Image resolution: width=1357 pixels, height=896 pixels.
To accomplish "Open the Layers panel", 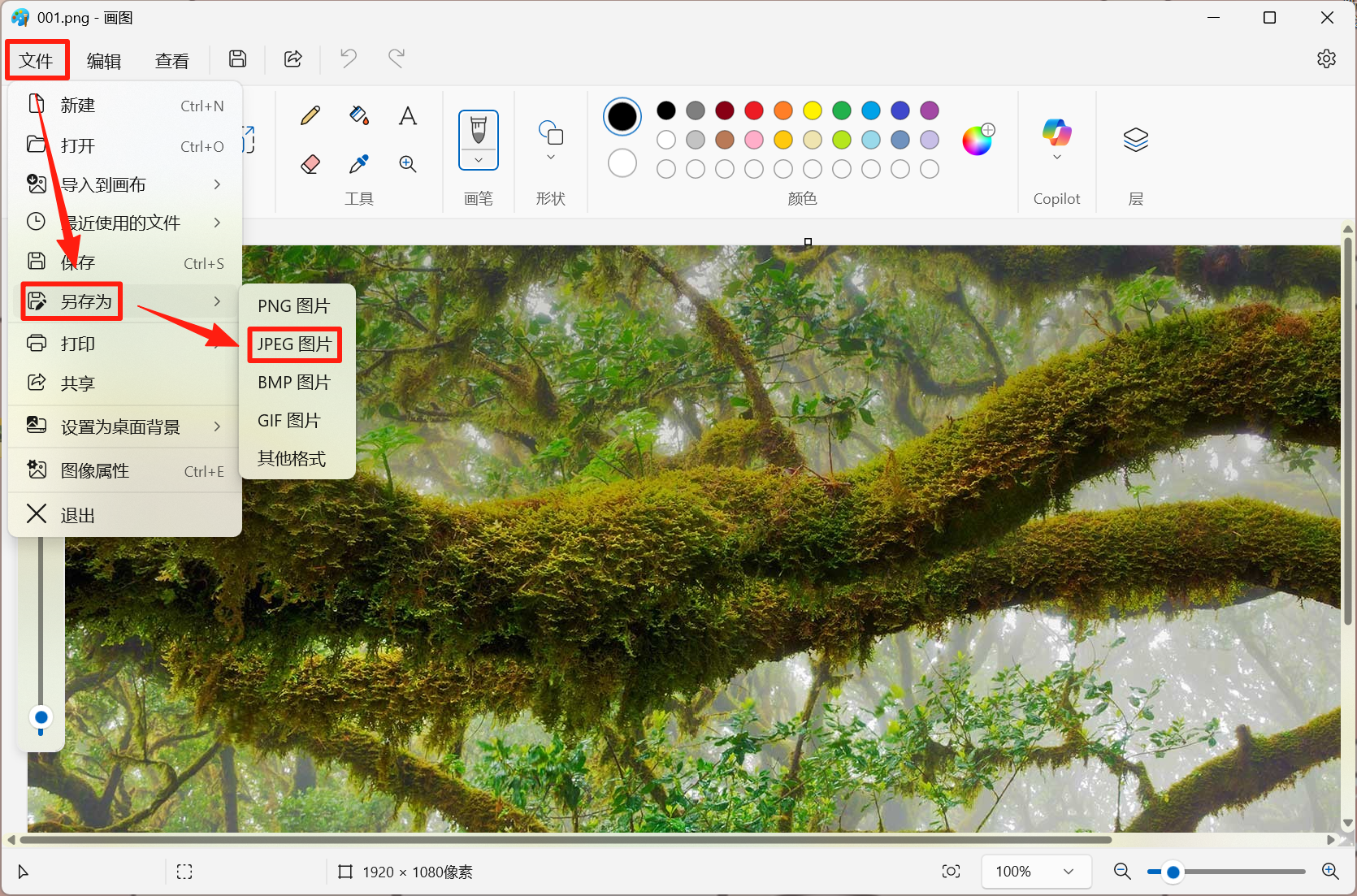I will point(1135,140).
